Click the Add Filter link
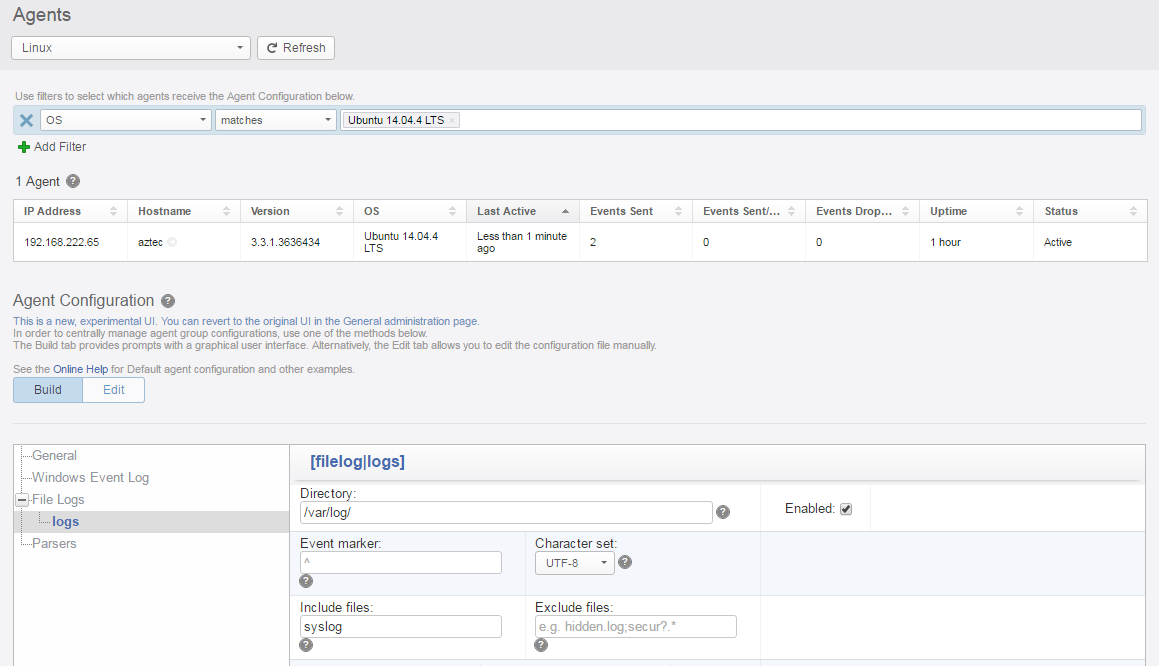The height and width of the screenshot is (666, 1159). pos(60,147)
